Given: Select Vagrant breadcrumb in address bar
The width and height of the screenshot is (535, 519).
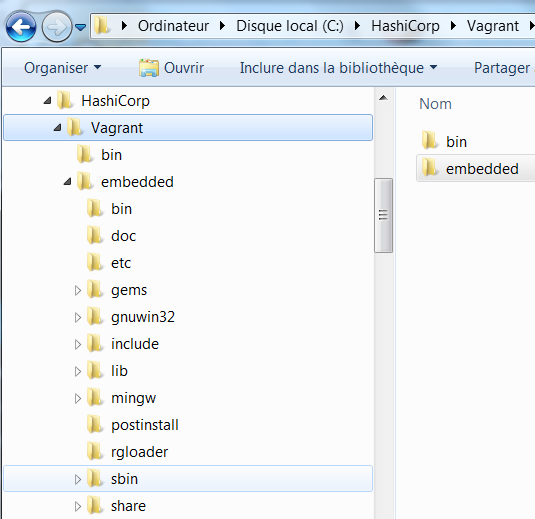Looking at the screenshot, I should coord(493,26).
